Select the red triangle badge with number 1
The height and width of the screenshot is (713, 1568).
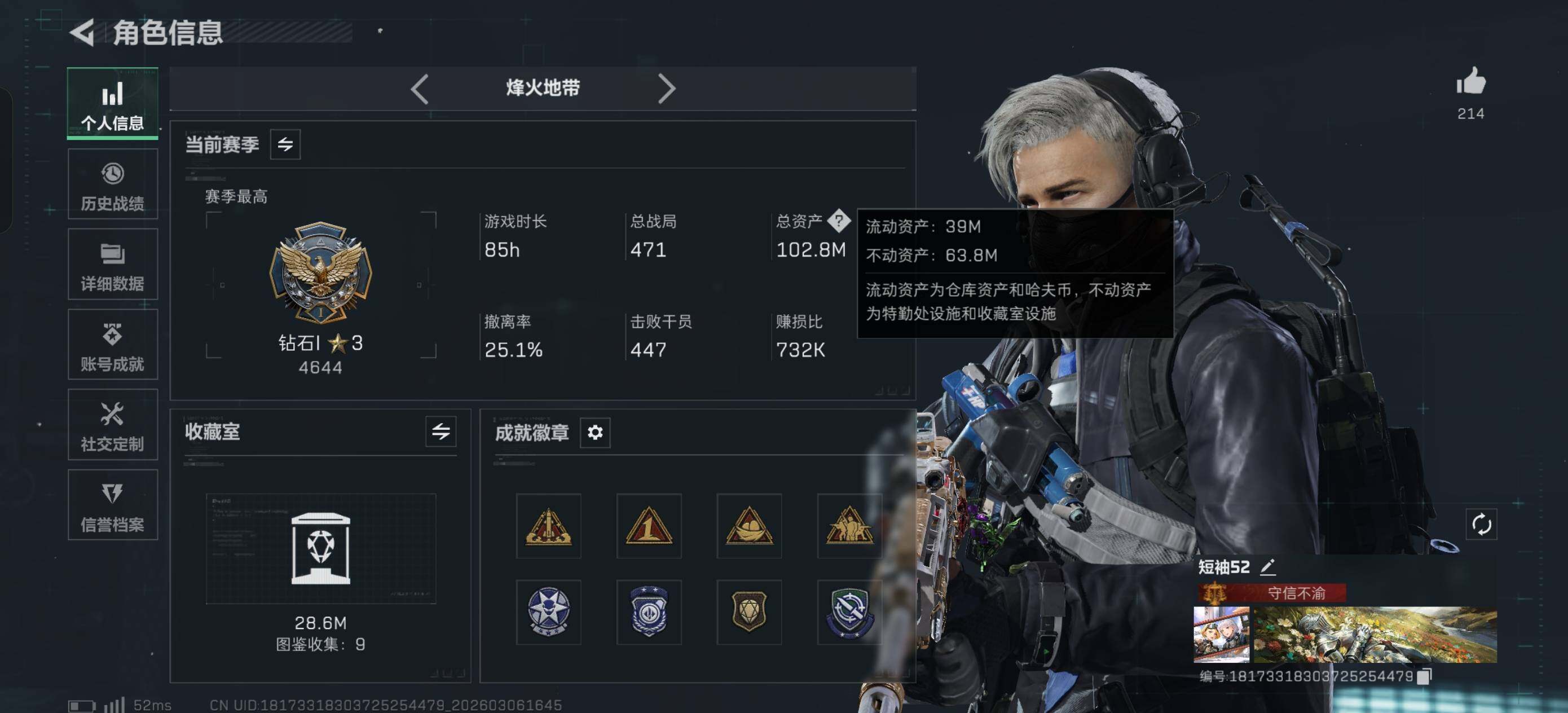649,526
